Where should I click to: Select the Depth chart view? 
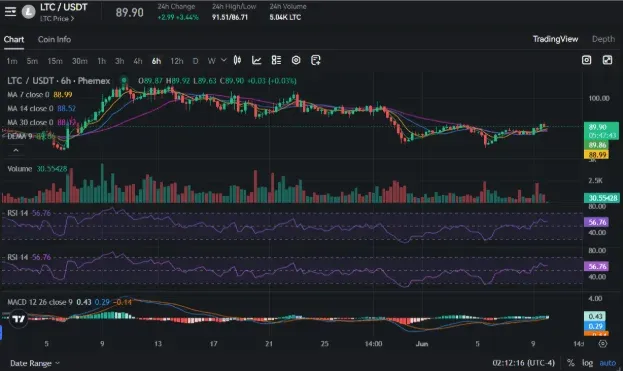[x=603, y=39]
